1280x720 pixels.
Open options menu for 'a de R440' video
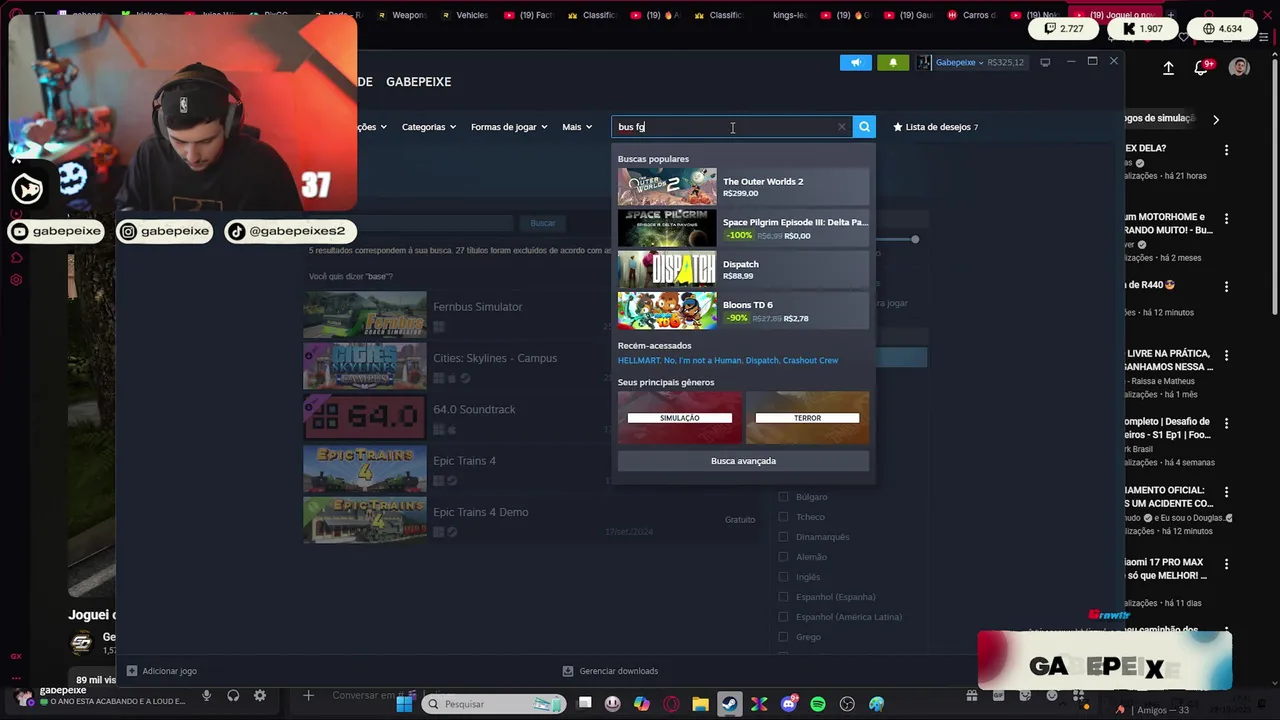point(1226,287)
